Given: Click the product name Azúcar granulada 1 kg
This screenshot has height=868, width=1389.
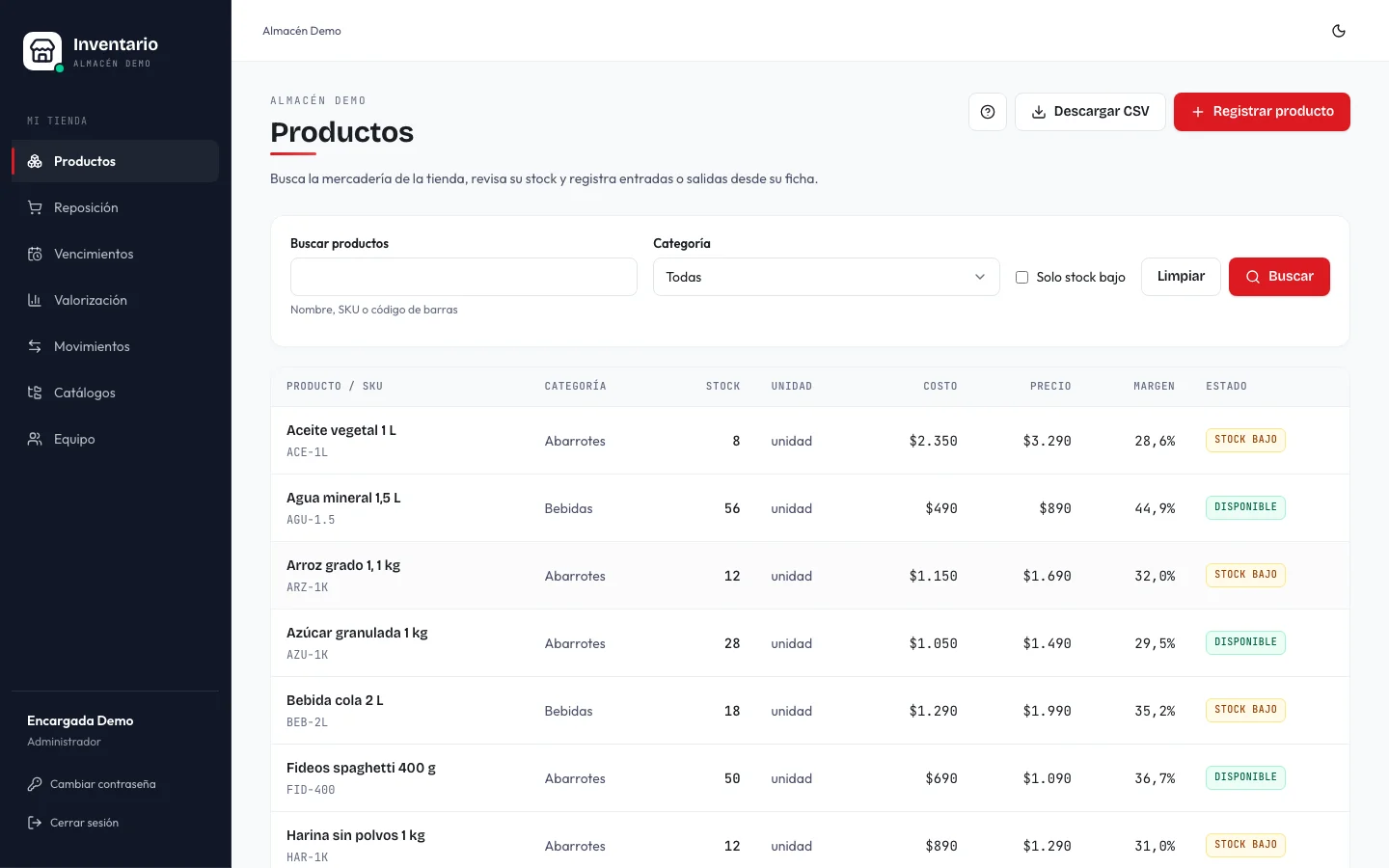Looking at the screenshot, I should pos(357,633).
